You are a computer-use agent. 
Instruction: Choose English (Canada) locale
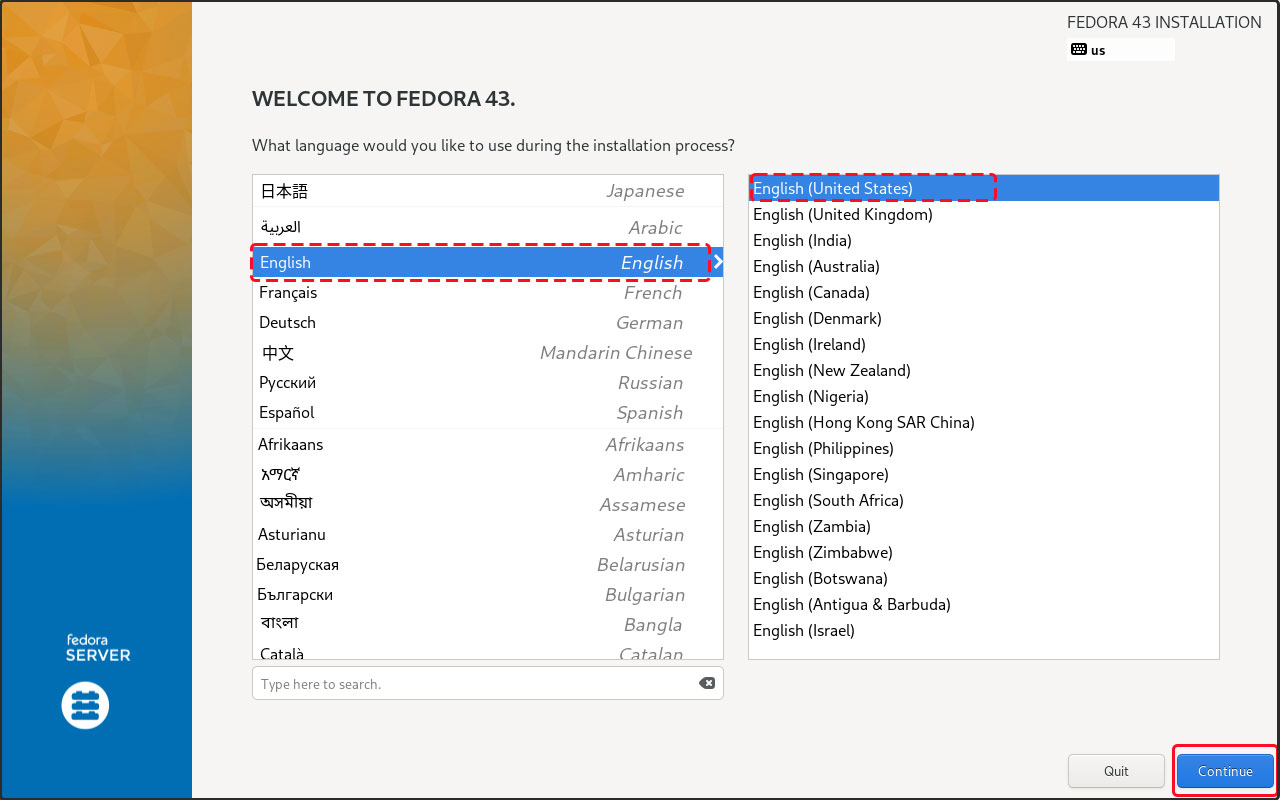(x=811, y=292)
